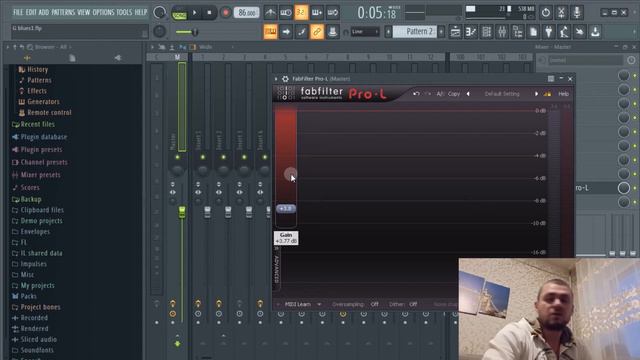This screenshot has height=360, width=640.
Task: Toggle typing keyboard to piano icon
Action: [270, 31]
